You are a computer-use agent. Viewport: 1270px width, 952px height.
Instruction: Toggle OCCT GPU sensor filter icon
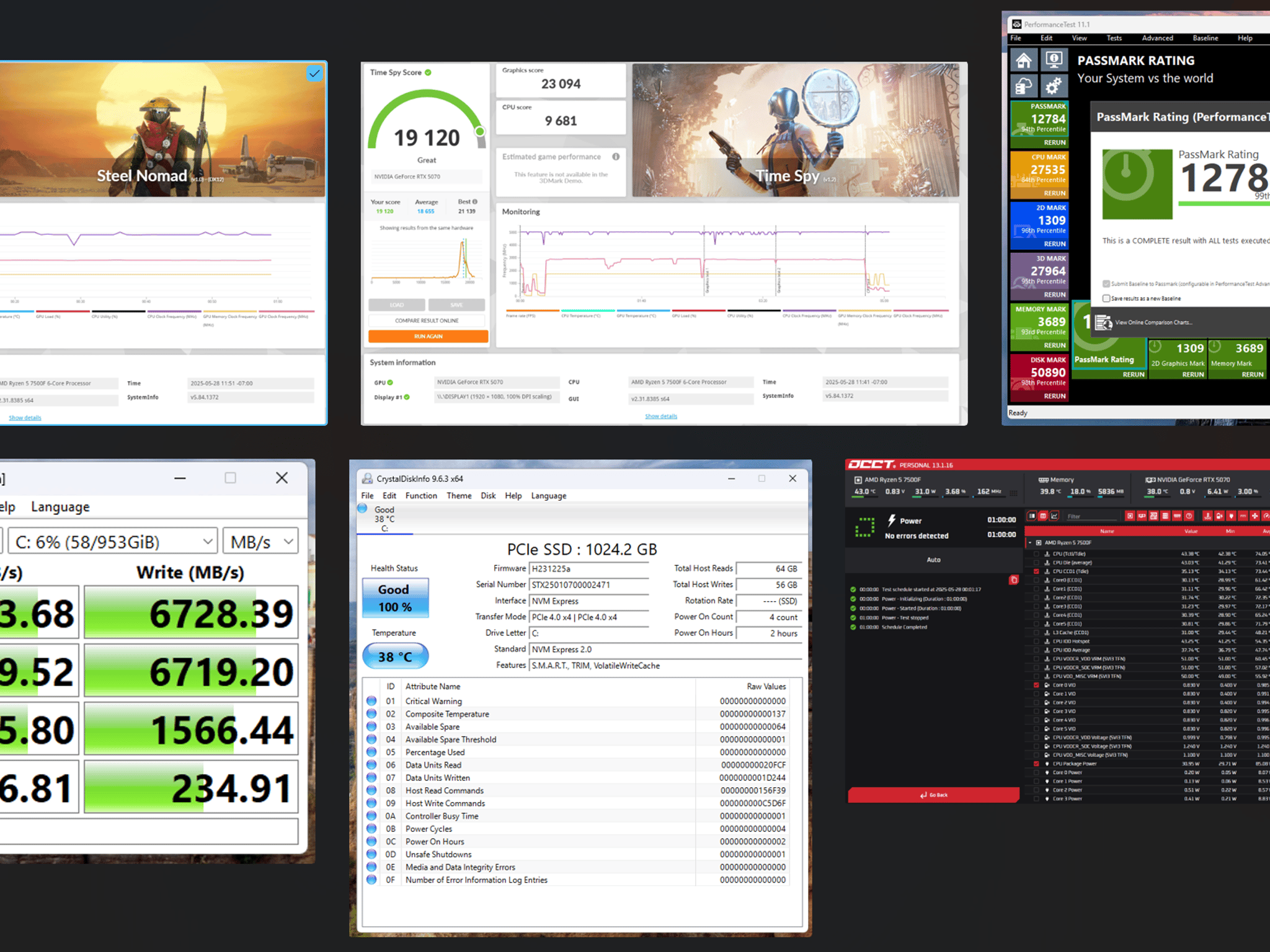coord(1142,516)
